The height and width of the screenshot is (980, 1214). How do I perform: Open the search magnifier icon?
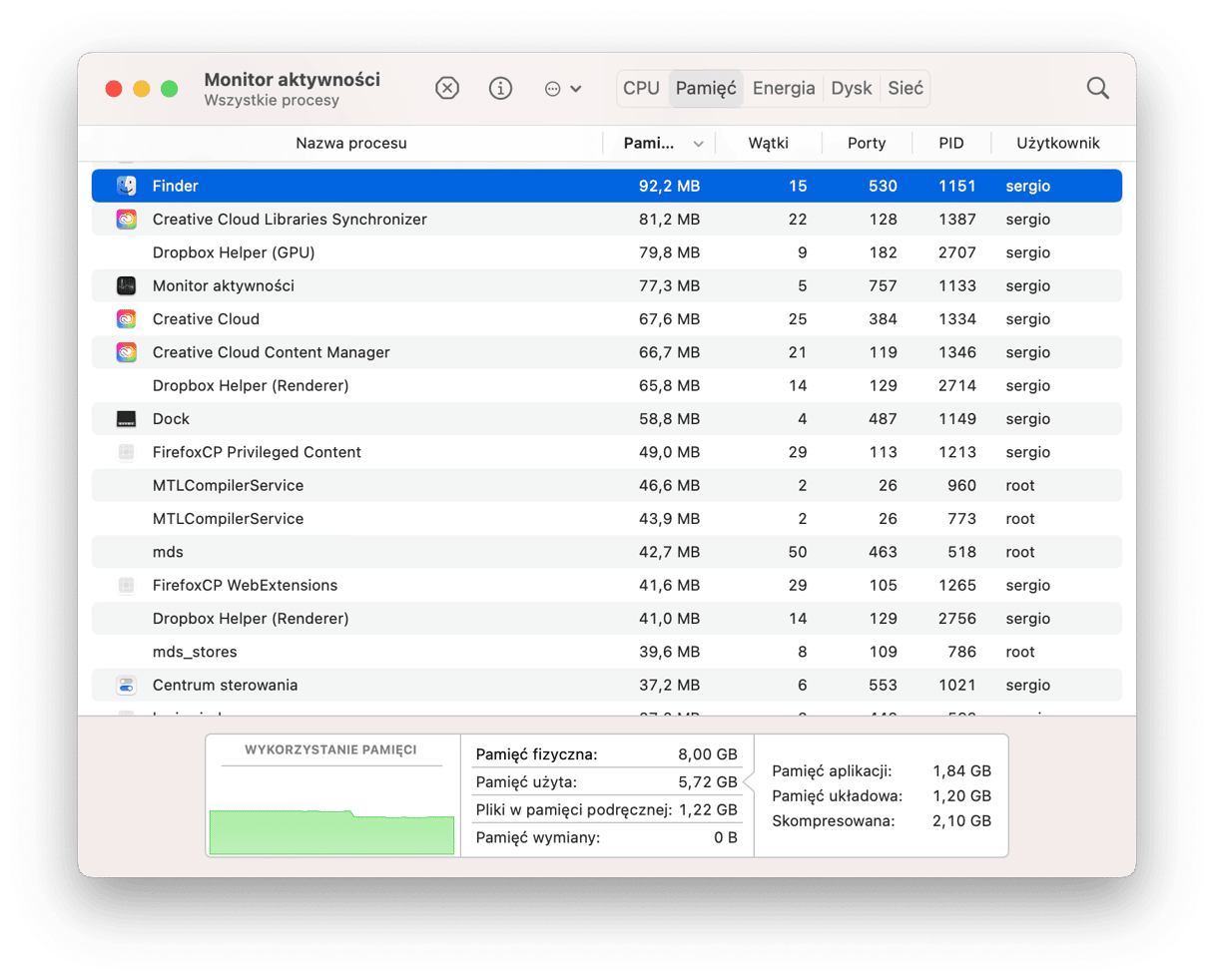pyautogui.click(x=1097, y=89)
